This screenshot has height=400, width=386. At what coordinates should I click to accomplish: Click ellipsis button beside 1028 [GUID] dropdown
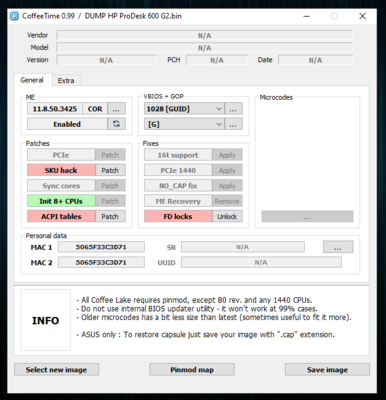[233, 109]
